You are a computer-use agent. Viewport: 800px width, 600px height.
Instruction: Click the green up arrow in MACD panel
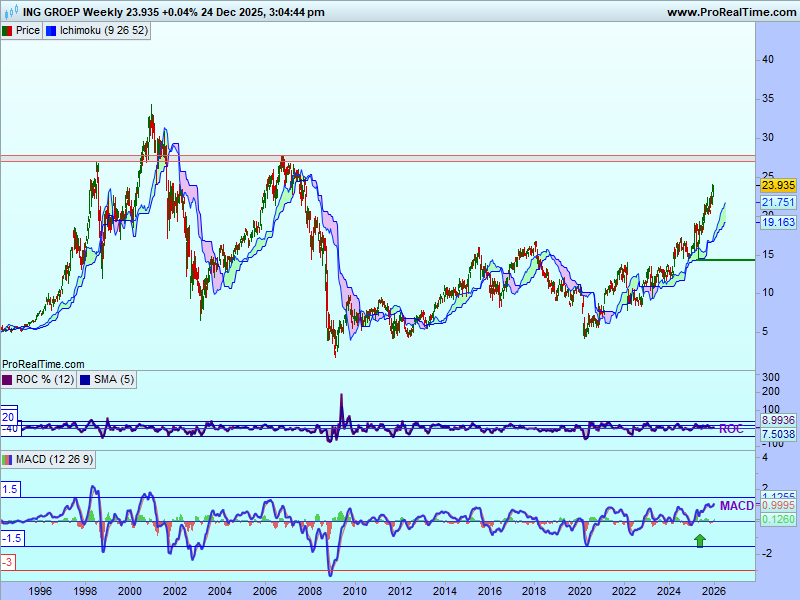pos(700,540)
